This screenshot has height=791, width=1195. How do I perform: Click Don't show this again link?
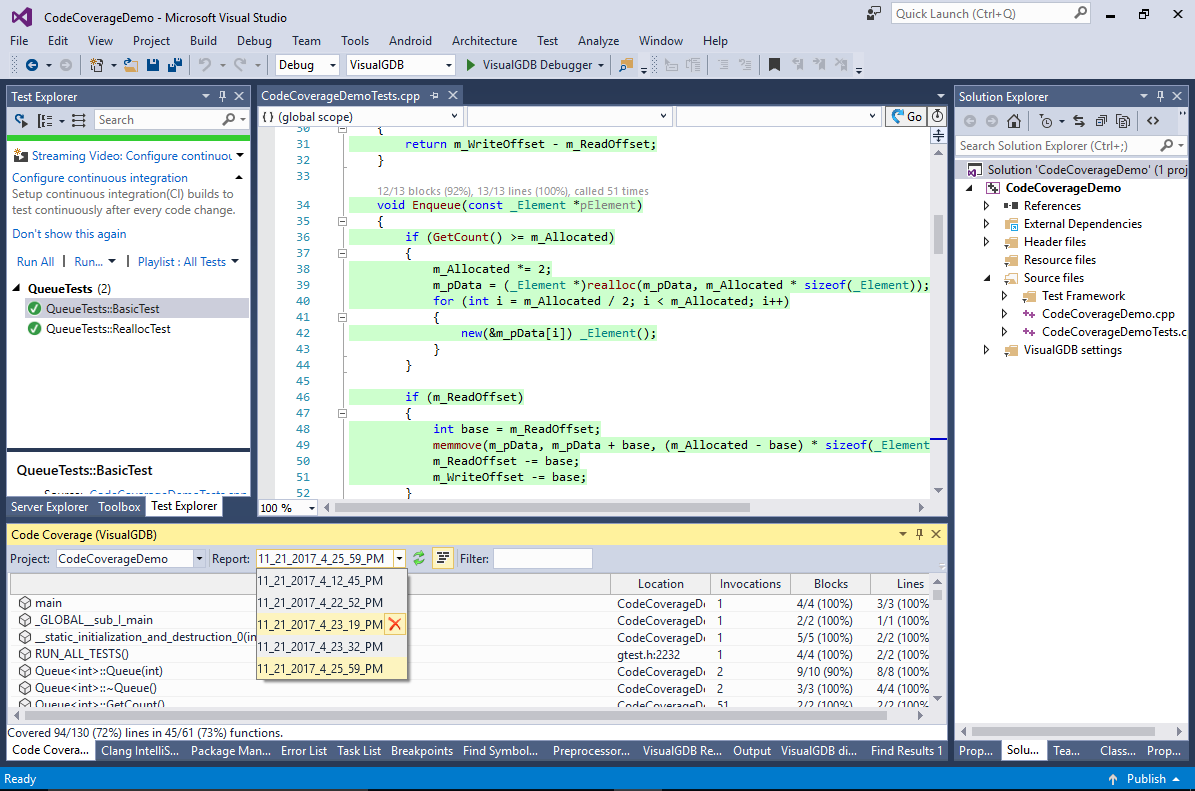tap(69, 234)
